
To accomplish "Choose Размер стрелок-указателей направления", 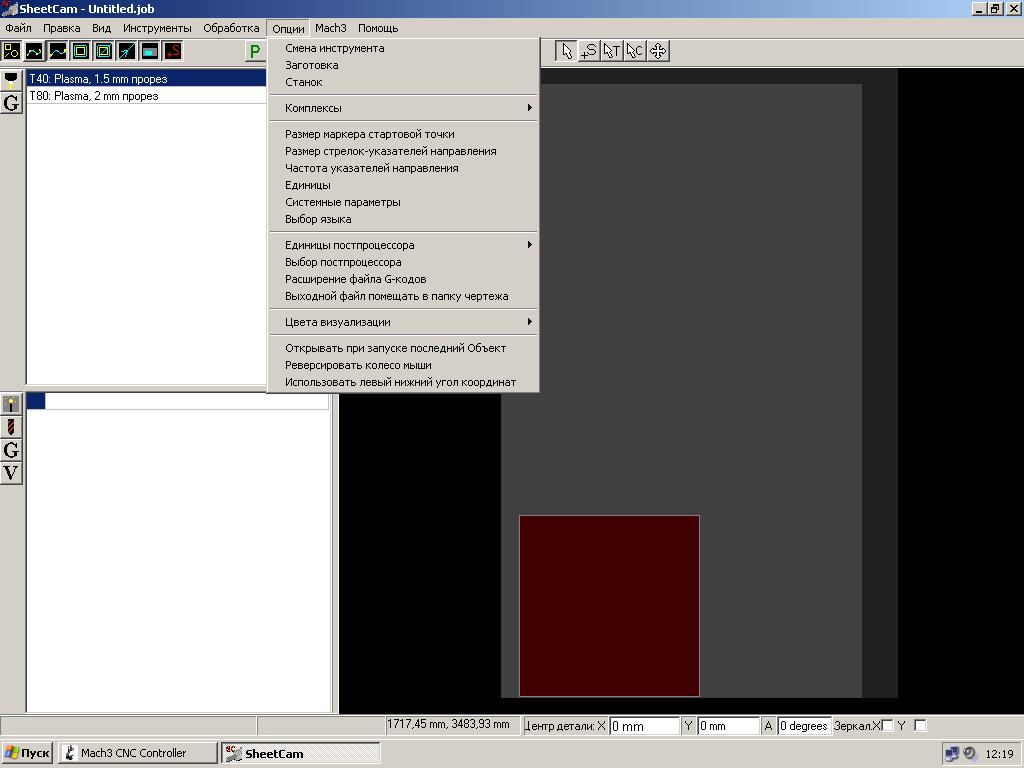I will pos(404,151).
